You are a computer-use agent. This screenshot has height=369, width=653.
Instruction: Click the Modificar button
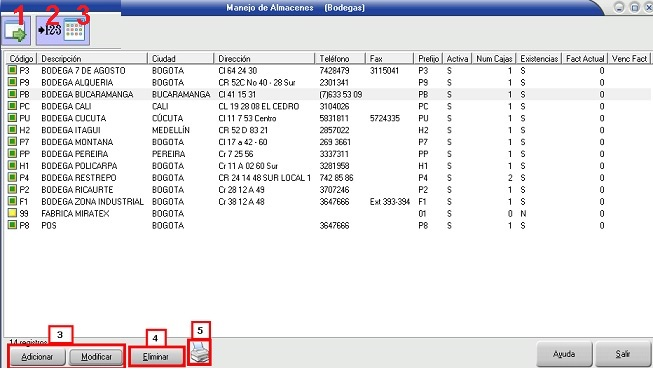[x=96, y=357]
